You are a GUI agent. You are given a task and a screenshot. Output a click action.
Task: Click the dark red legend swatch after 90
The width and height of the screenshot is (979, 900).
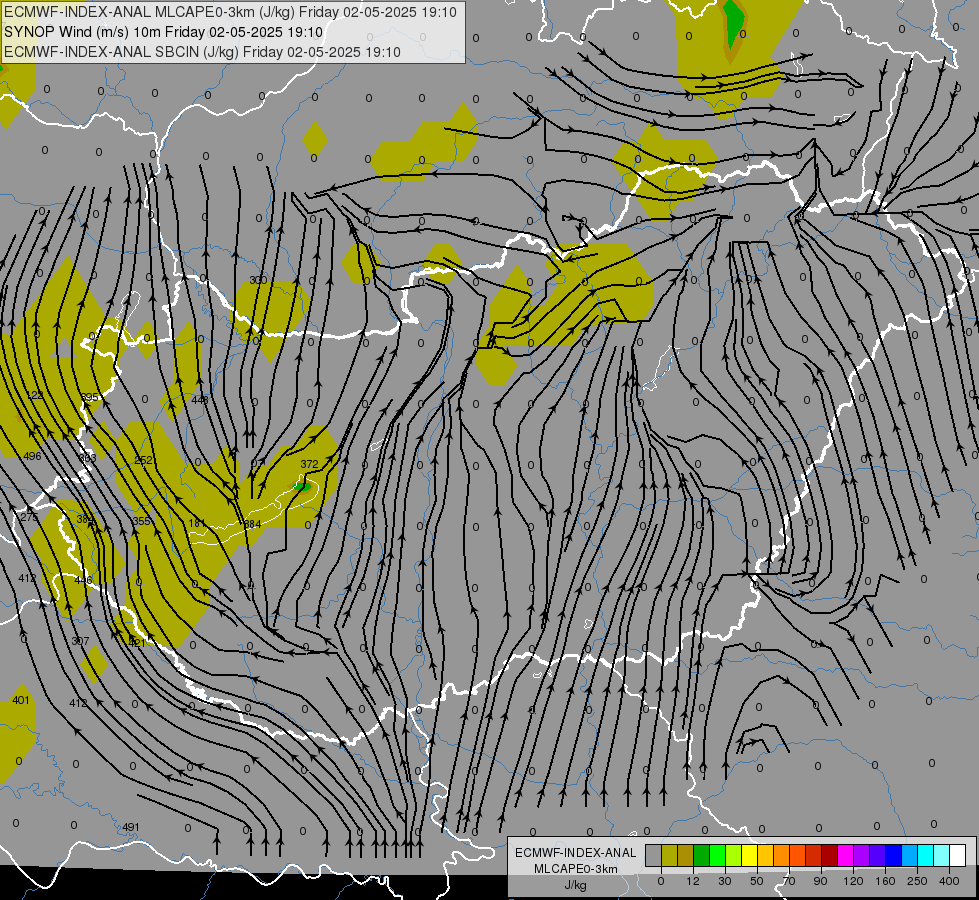(830, 855)
